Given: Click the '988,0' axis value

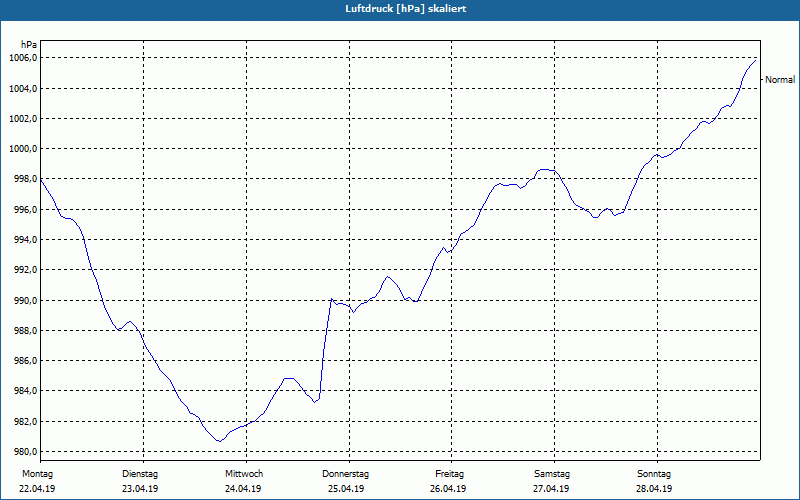Looking at the screenshot, I should (x=25, y=331).
